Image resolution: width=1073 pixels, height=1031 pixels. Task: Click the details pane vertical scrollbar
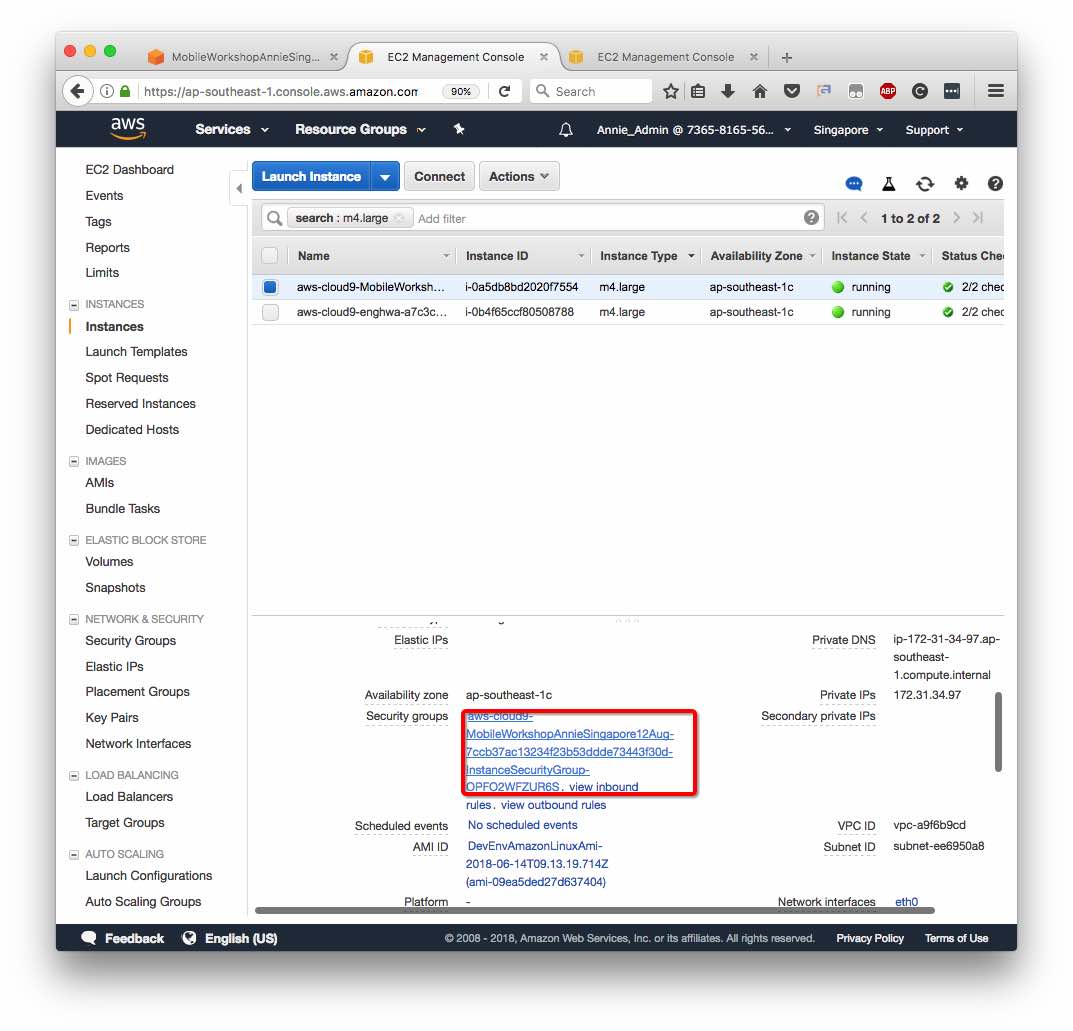pyautogui.click(x=998, y=732)
